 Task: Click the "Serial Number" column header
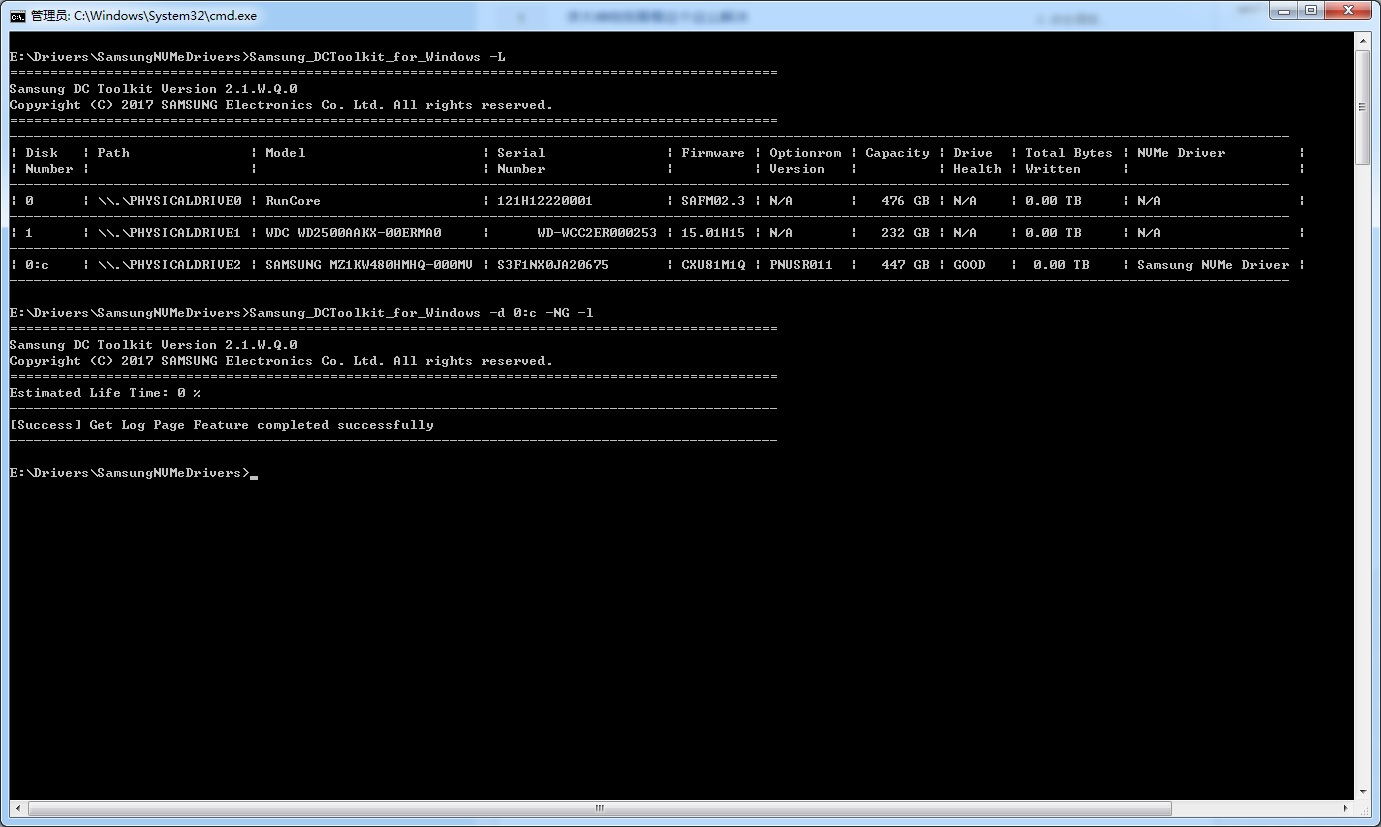[521, 161]
